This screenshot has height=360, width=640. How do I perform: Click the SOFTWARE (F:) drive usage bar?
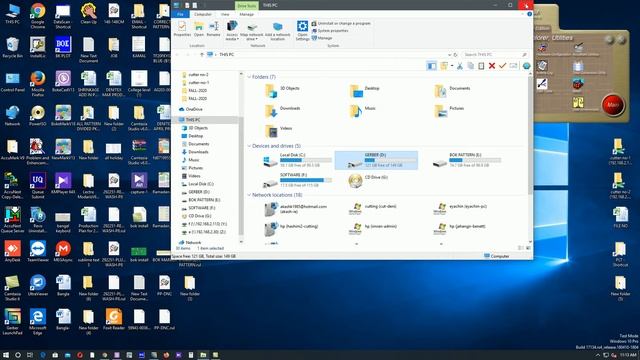305,180
